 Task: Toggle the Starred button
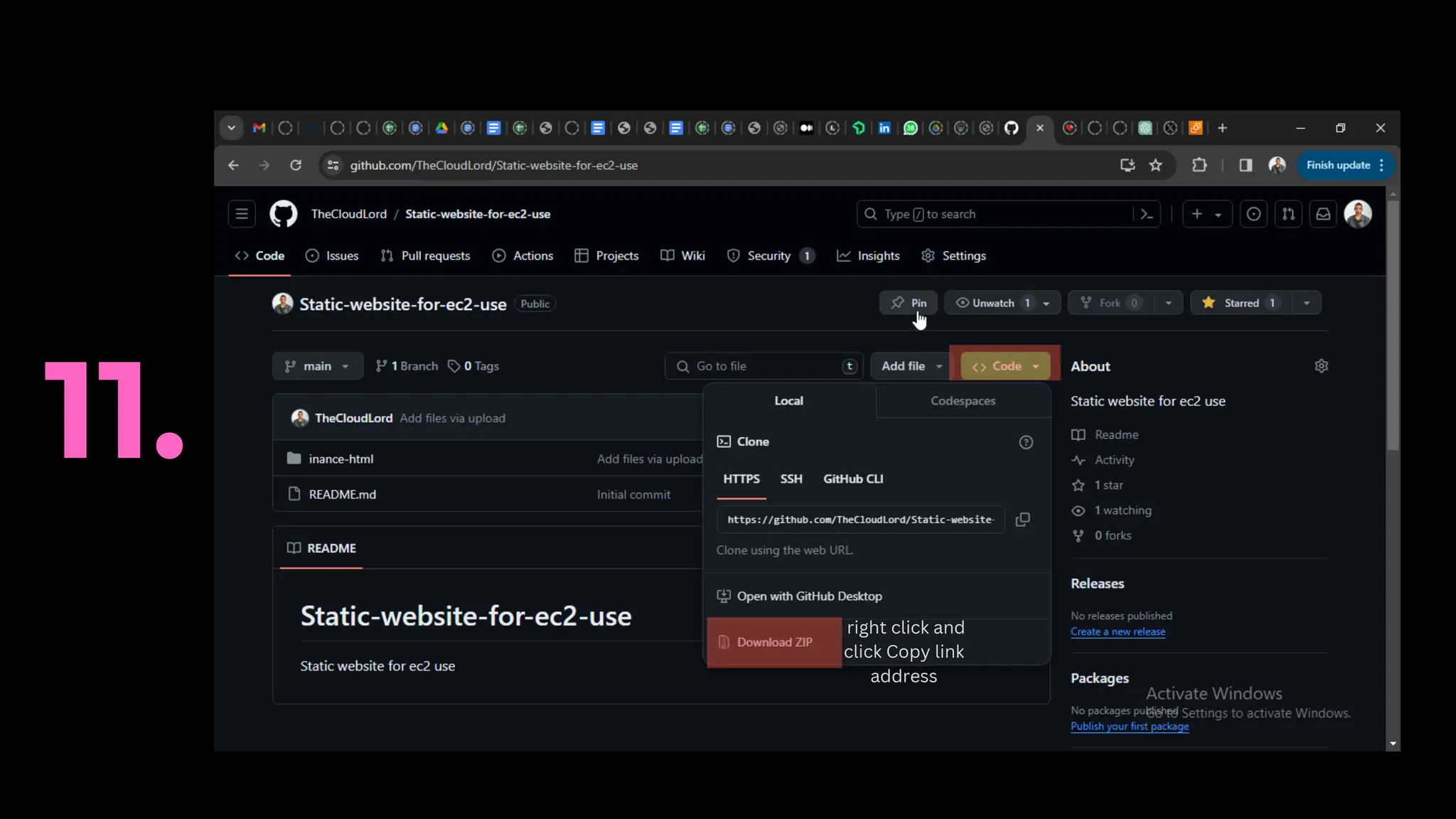coord(1241,303)
